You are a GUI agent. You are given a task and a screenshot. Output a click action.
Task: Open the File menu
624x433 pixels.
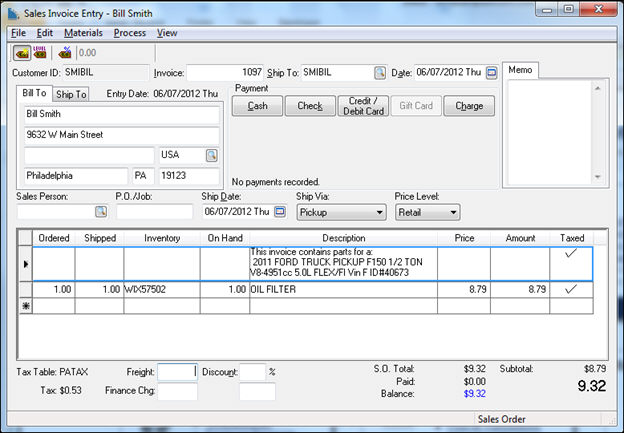(18, 33)
